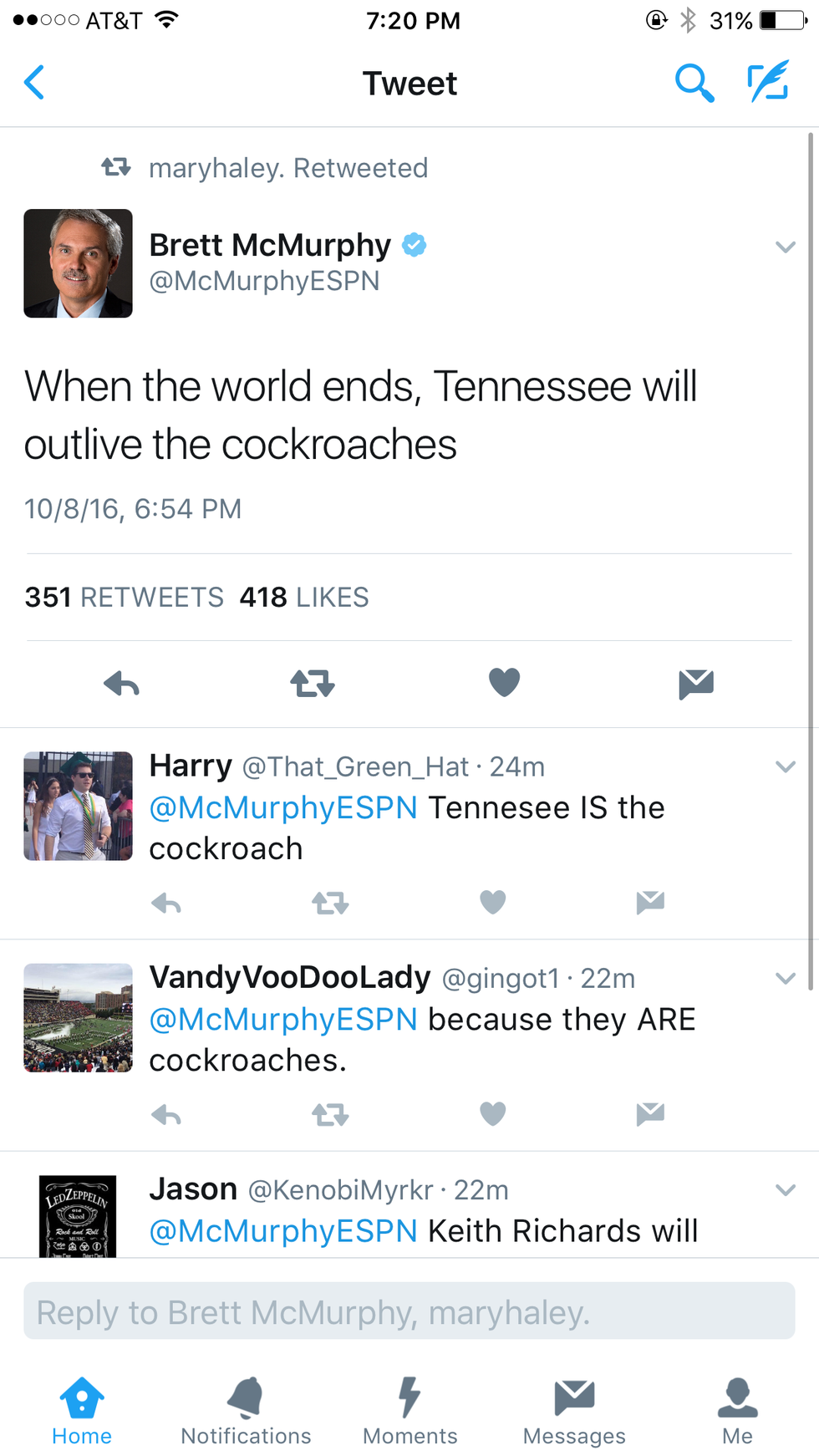
Task: Like VandyVooDooLady's reply tweet
Action: [493, 1114]
